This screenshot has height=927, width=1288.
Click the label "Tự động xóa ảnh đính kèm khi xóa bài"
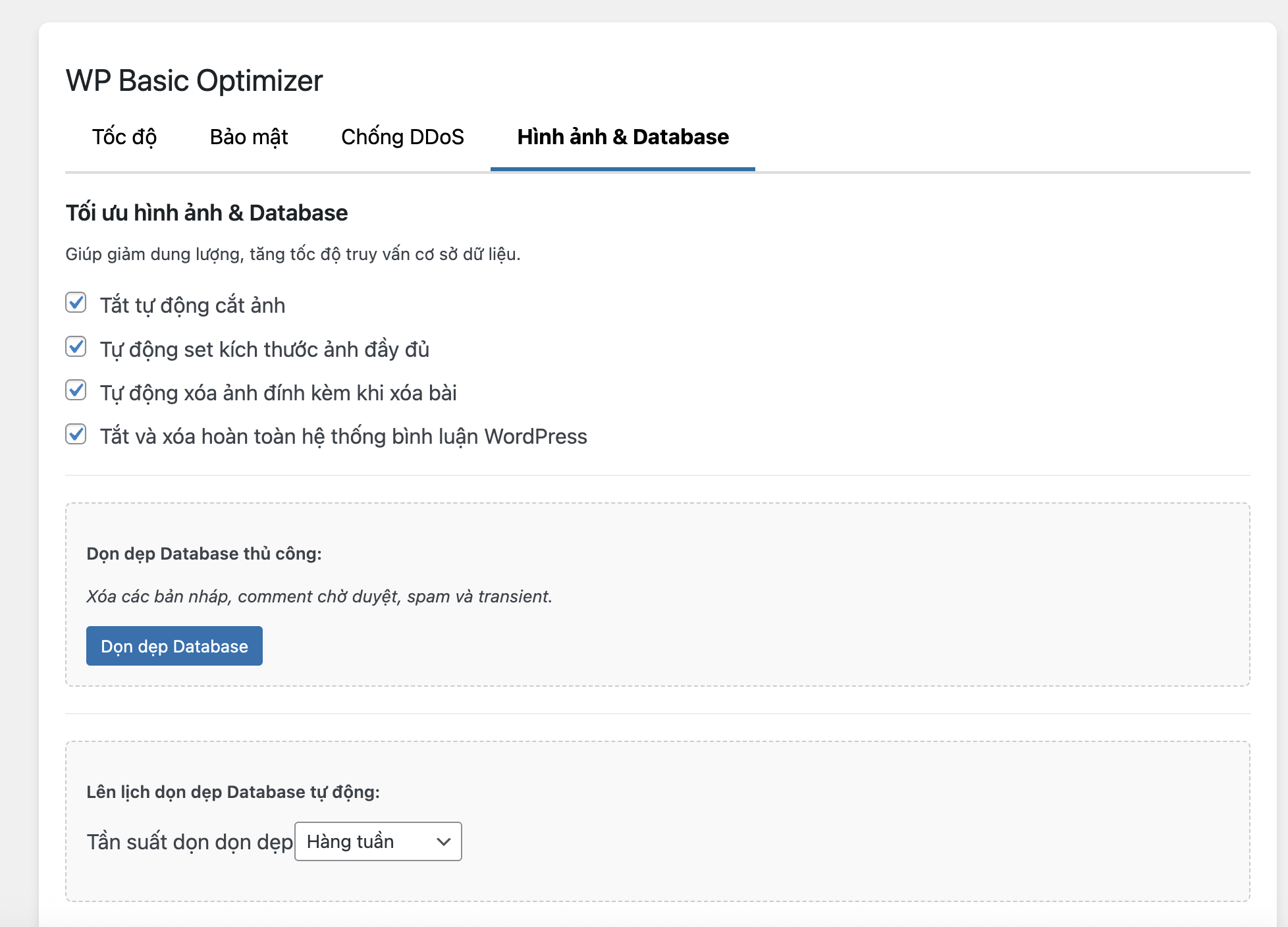[x=279, y=392]
